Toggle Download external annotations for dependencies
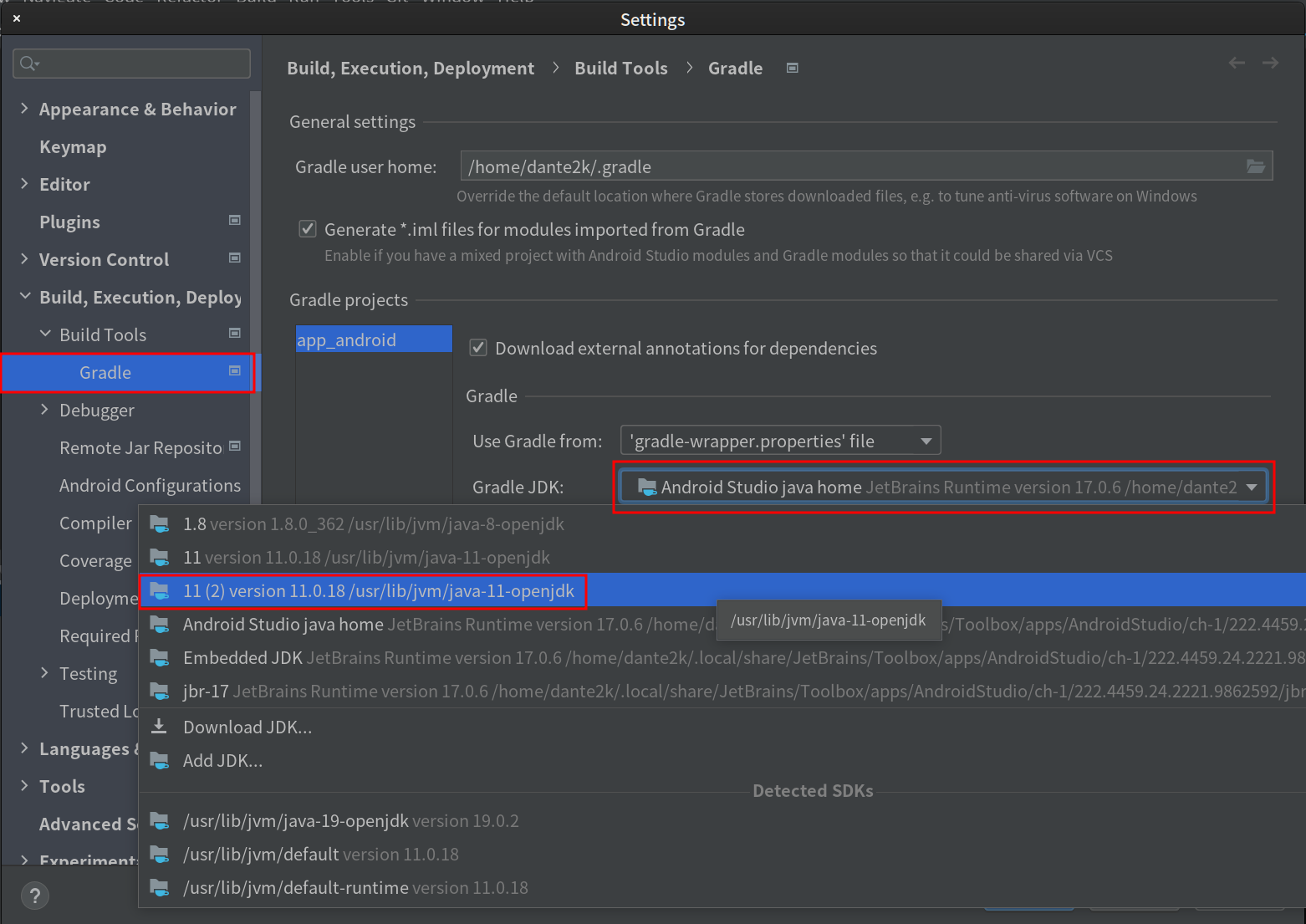 [478, 348]
